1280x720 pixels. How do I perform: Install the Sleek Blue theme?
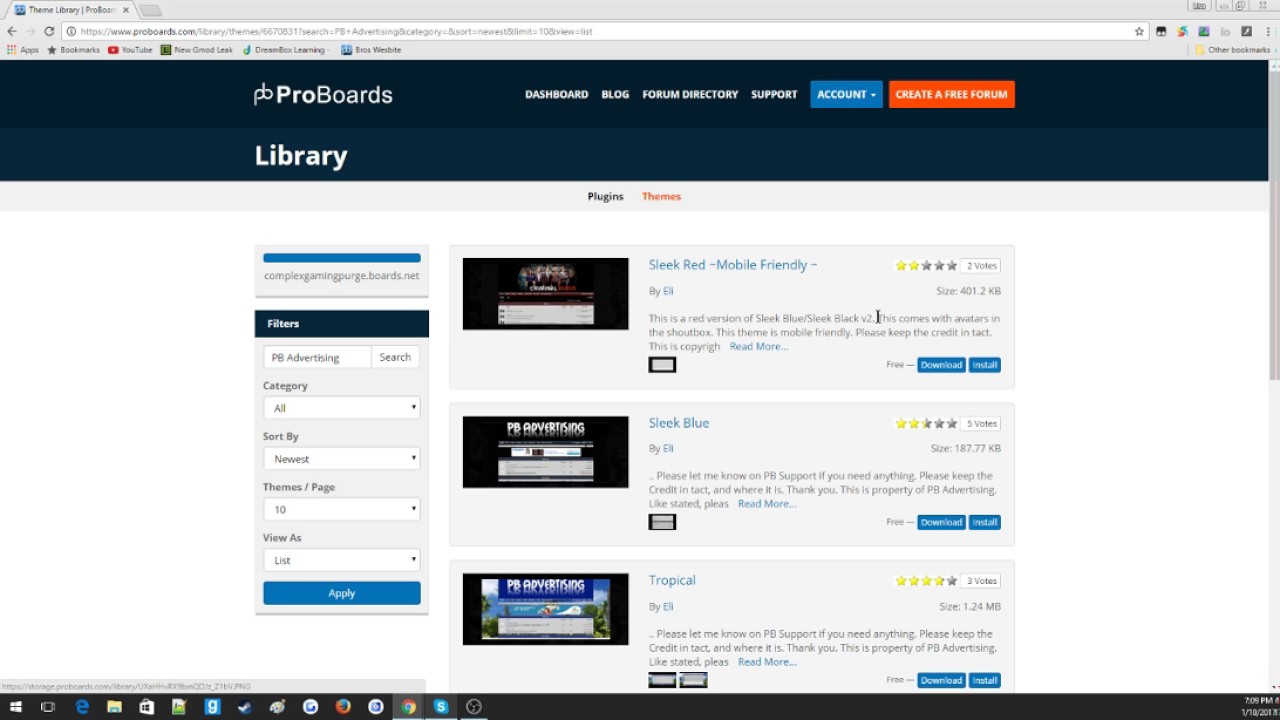point(985,522)
